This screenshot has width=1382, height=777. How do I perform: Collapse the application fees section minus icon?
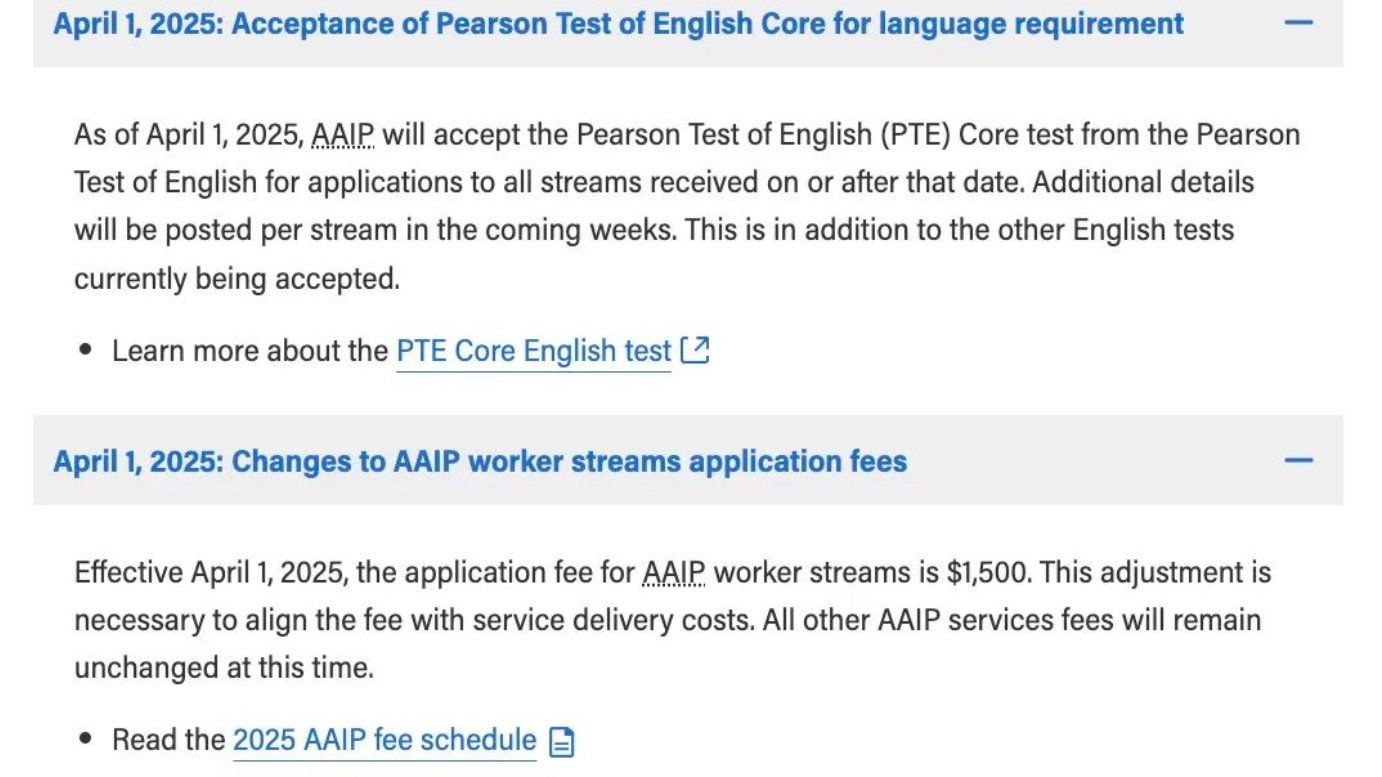pyautogui.click(x=1298, y=460)
